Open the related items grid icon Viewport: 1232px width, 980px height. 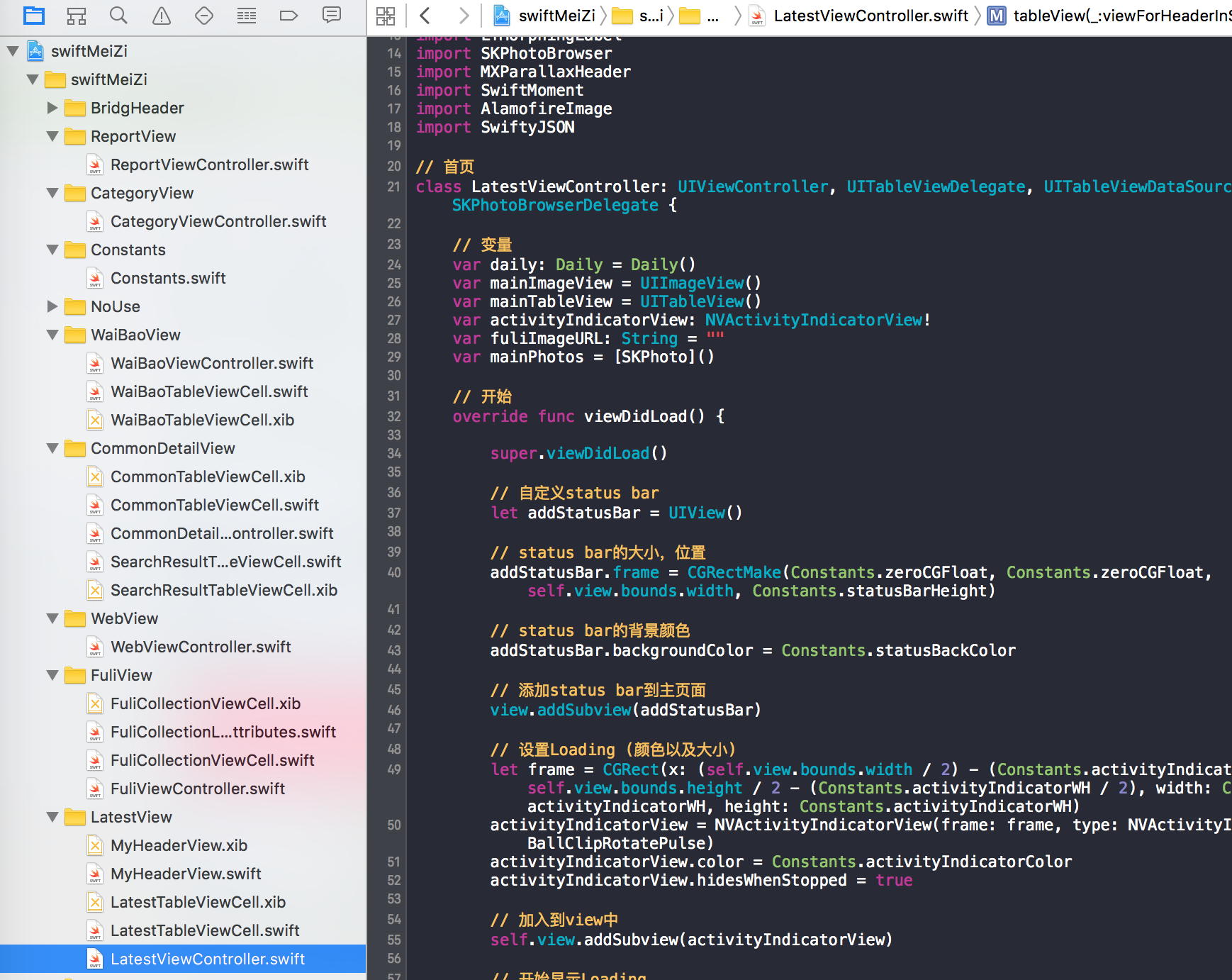pos(386,16)
